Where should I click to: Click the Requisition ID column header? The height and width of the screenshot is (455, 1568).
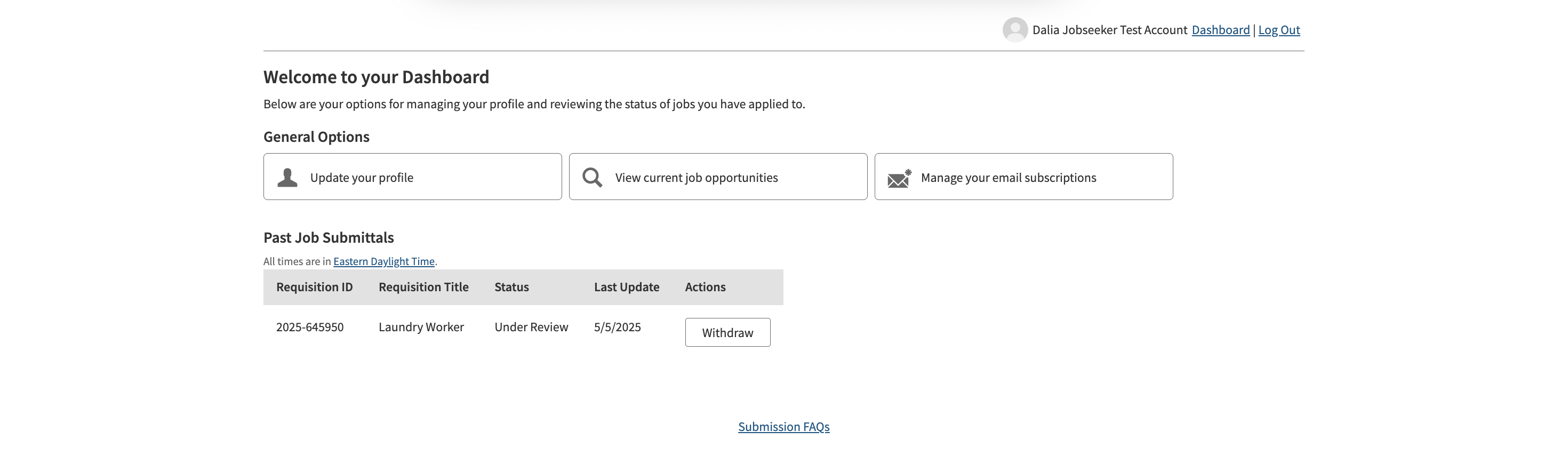(x=314, y=287)
